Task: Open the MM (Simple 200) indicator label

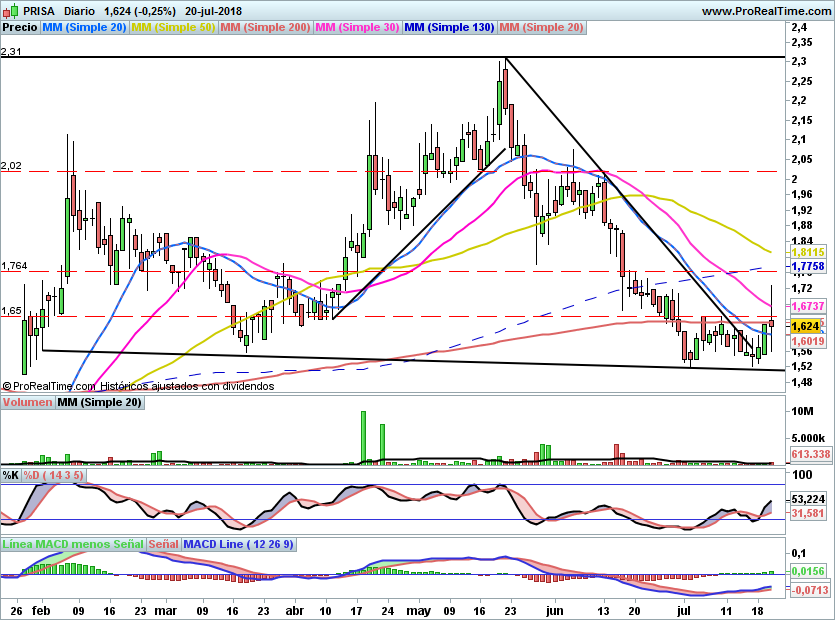Action: 265,28
